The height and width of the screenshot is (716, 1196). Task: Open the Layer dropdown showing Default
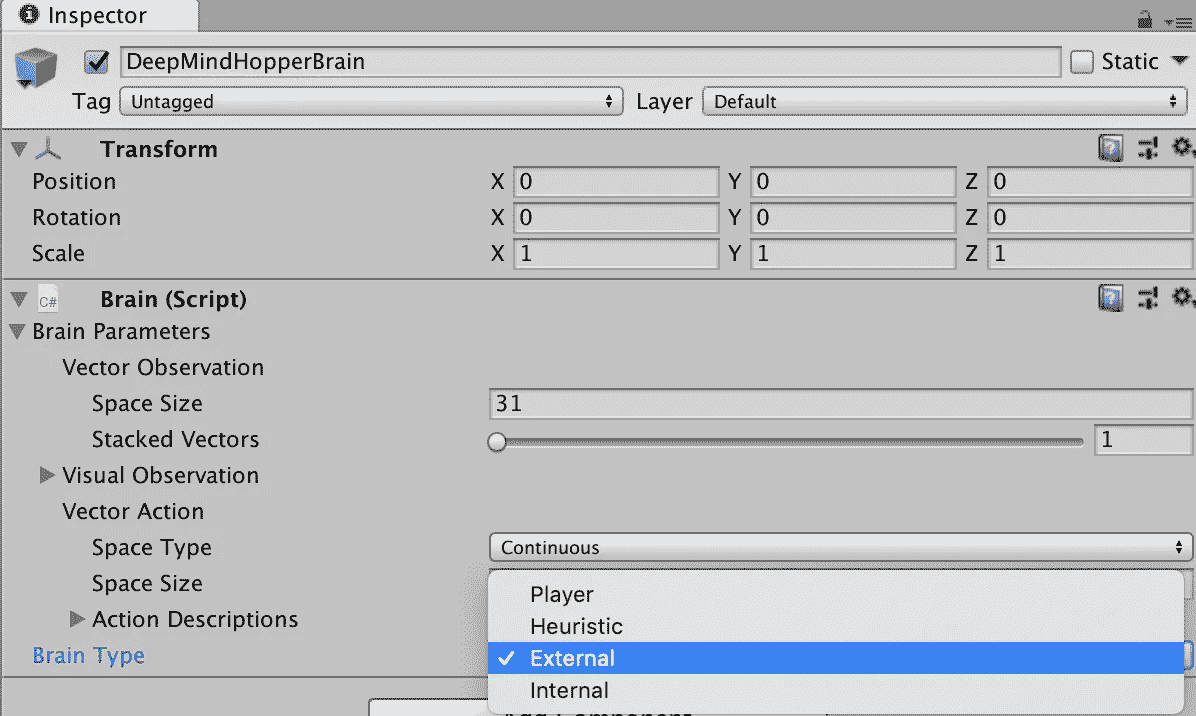944,101
